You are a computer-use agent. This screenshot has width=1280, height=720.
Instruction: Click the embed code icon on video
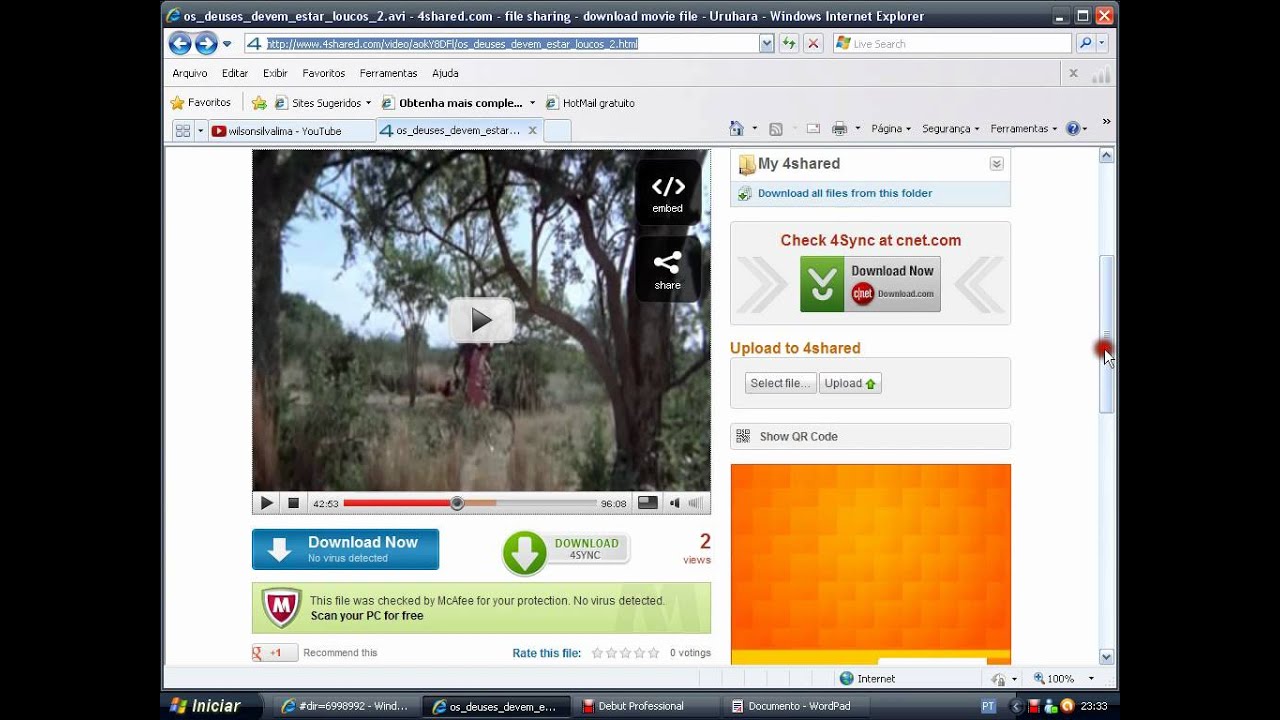click(x=668, y=192)
